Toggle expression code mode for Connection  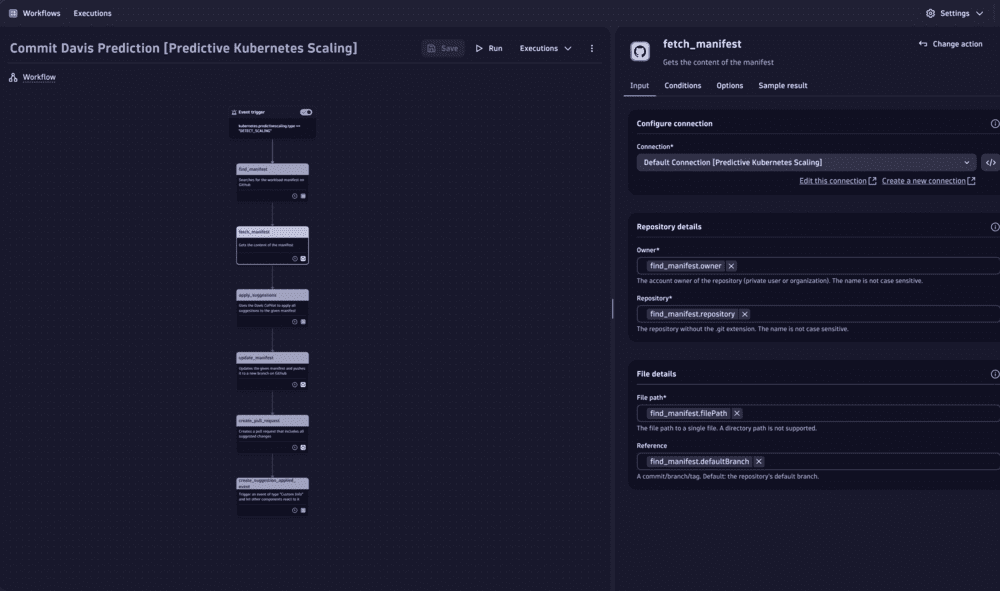tap(990, 163)
